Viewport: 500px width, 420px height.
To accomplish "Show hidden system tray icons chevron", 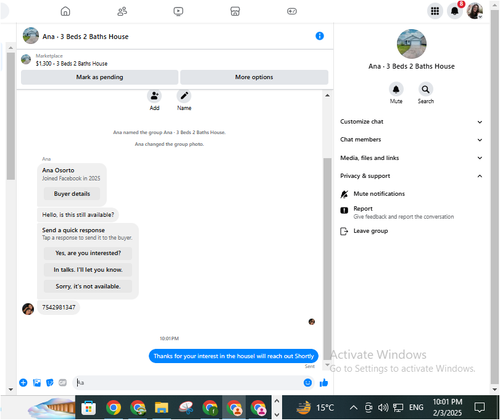I will coord(353,407).
